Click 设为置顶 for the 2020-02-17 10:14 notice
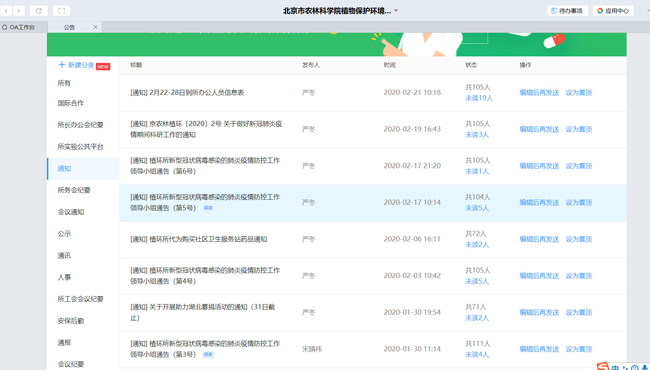This screenshot has height=370, width=650. 579,203
